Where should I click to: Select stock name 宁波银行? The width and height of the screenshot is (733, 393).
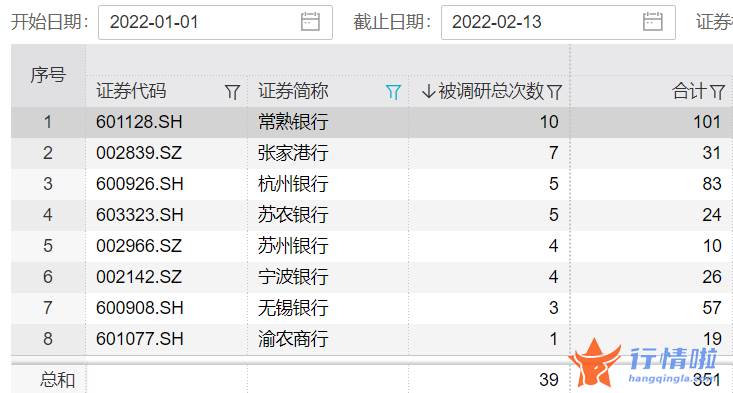pyautogui.click(x=293, y=277)
